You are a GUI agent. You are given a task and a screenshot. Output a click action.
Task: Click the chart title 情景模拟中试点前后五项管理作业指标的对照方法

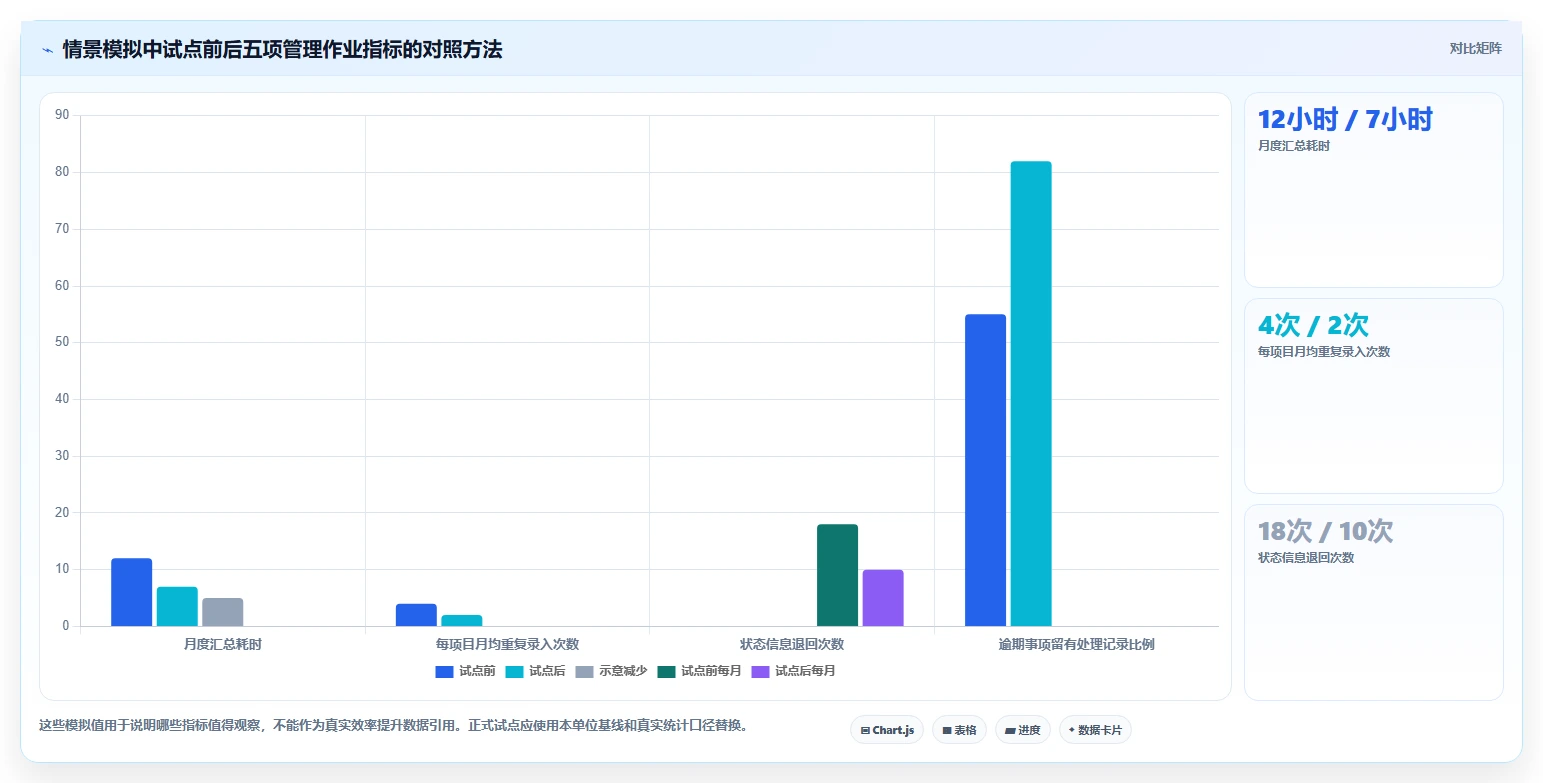tap(283, 49)
